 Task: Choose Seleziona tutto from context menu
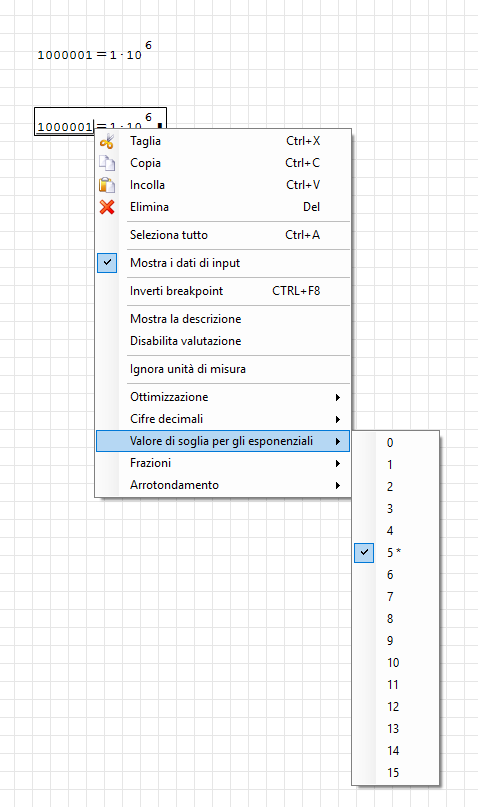pos(223,235)
